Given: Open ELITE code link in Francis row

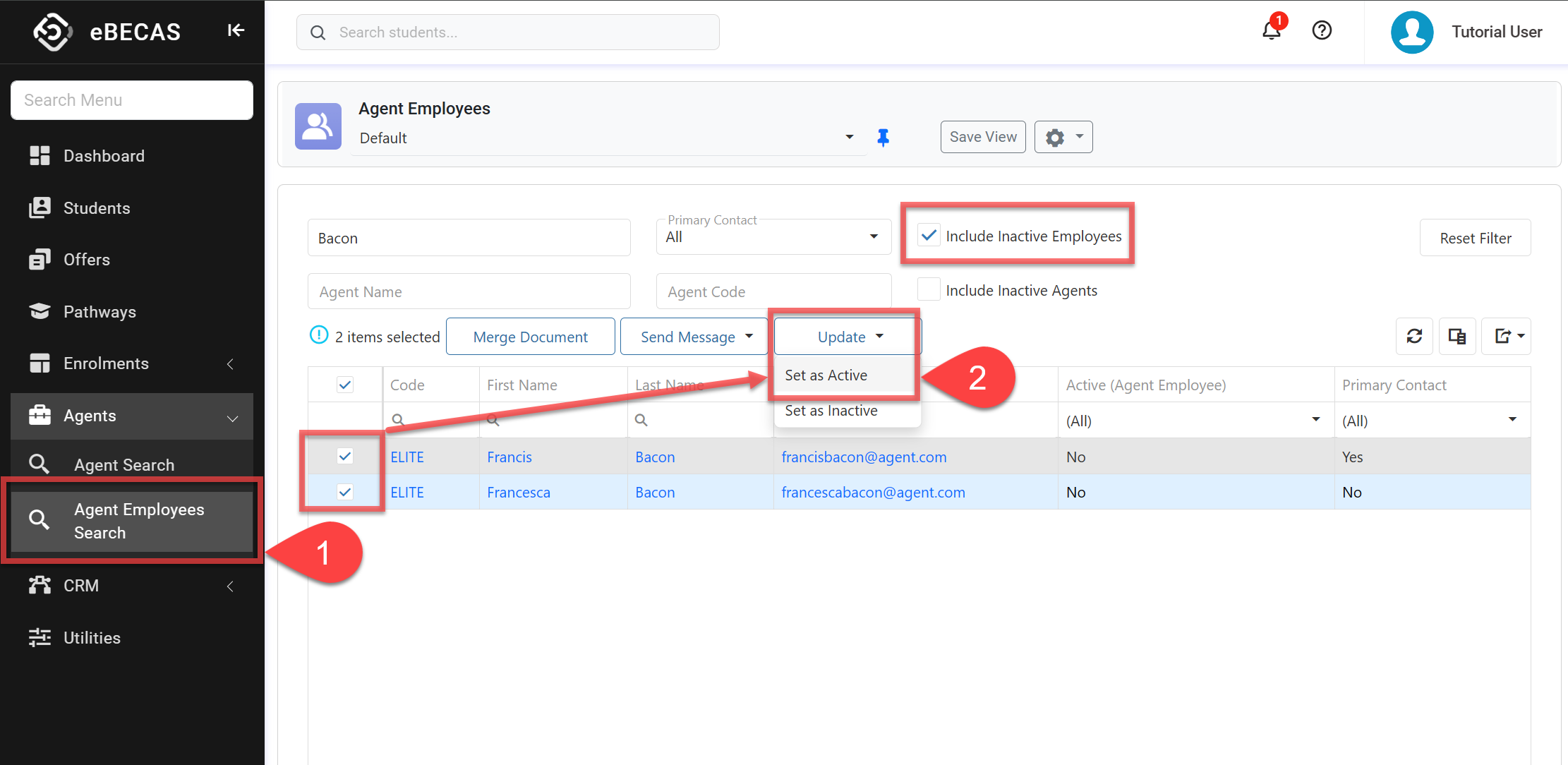Looking at the screenshot, I should (407, 457).
